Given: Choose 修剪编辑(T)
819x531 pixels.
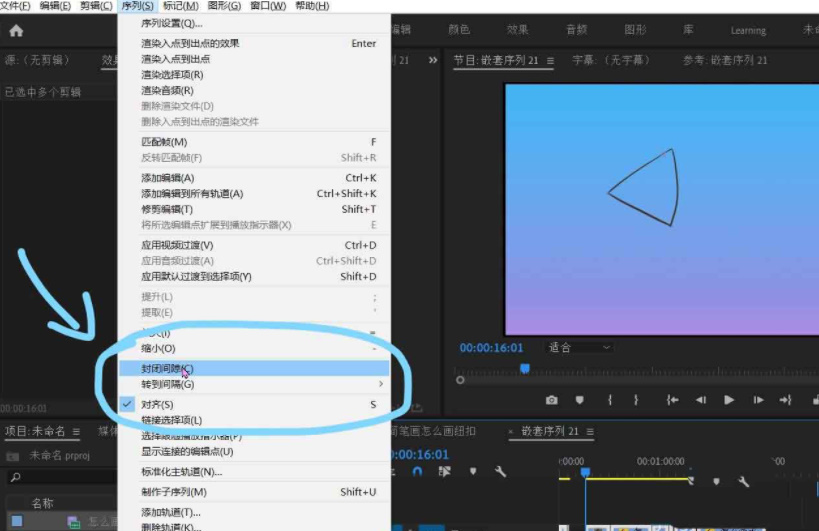Looking at the screenshot, I should tap(254, 209).
